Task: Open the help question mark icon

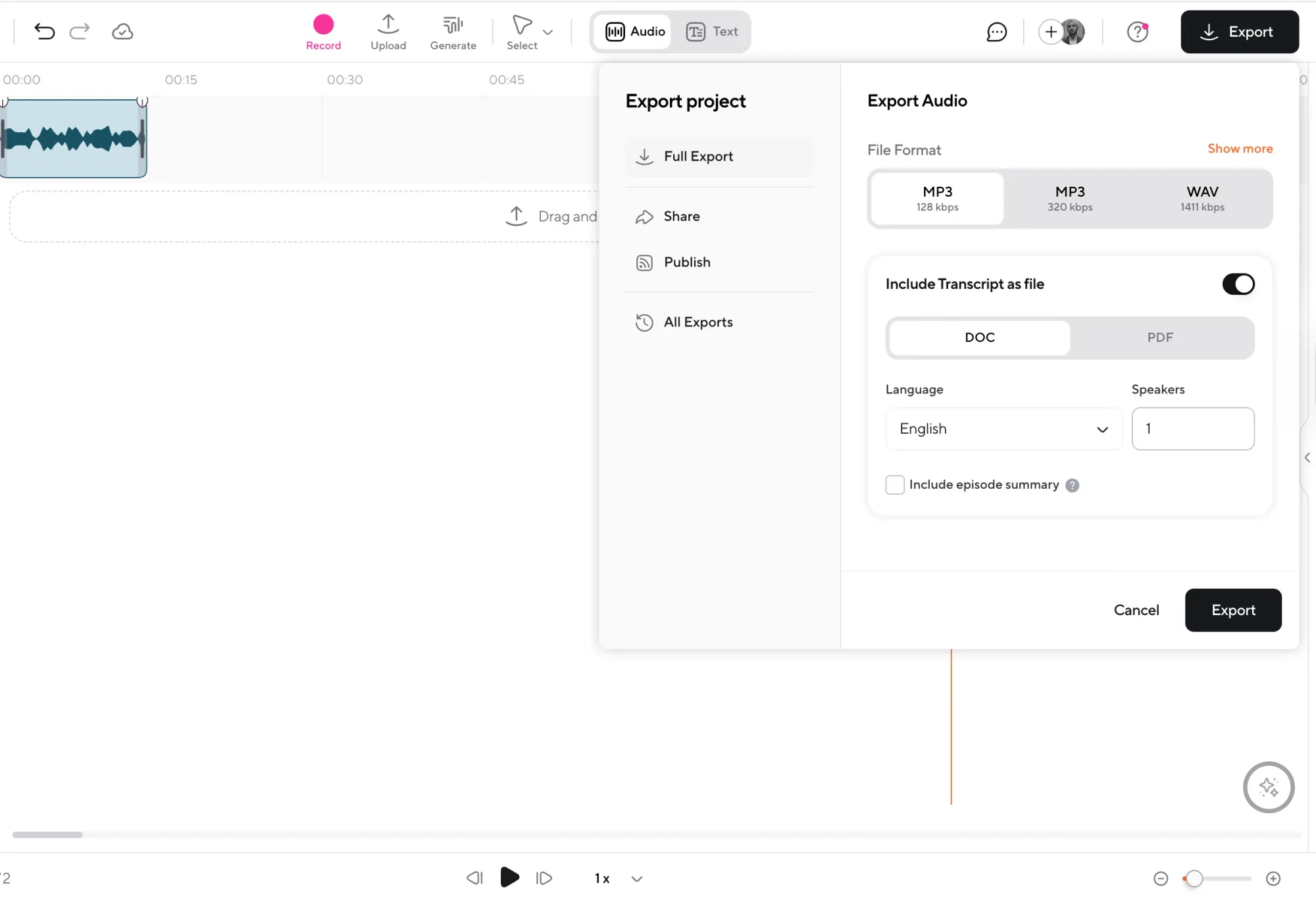Action: pyautogui.click(x=1137, y=32)
